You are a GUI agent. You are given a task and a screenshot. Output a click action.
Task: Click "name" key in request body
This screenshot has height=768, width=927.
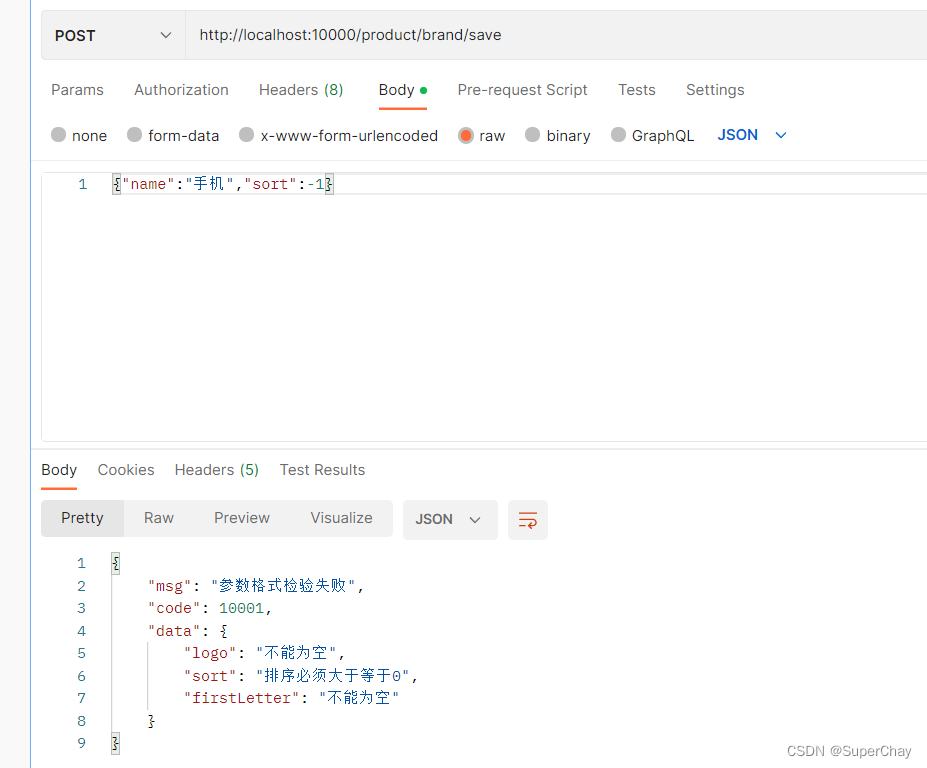(x=148, y=184)
